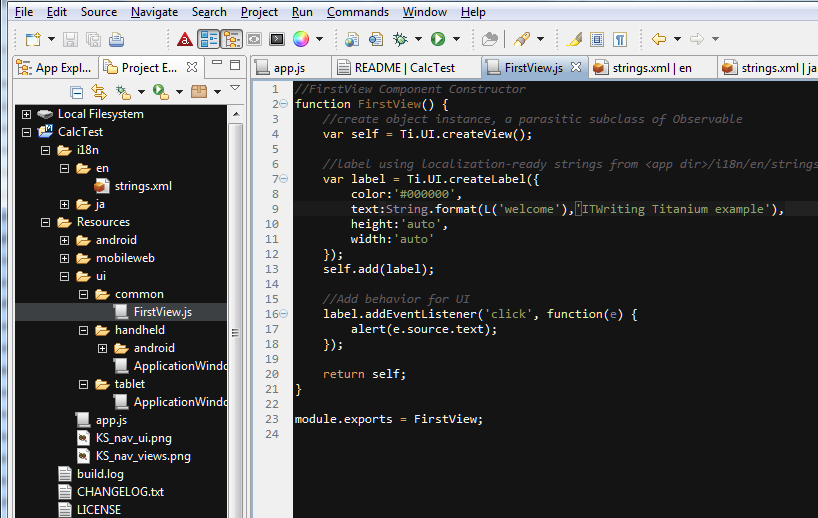This screenshot has width=818, height=518.
Task: Click the color wheel themes icon
Action: (301, 39)
